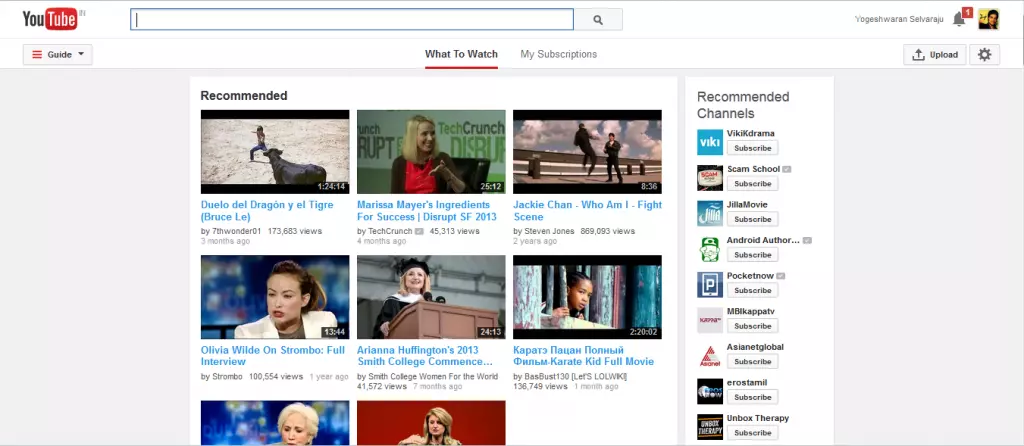Image resolution: width=1024 pixels, height=446 pixels.
Task: Click Yogeshwaran Selvaraju account name
Action: (x=899, y=19)
